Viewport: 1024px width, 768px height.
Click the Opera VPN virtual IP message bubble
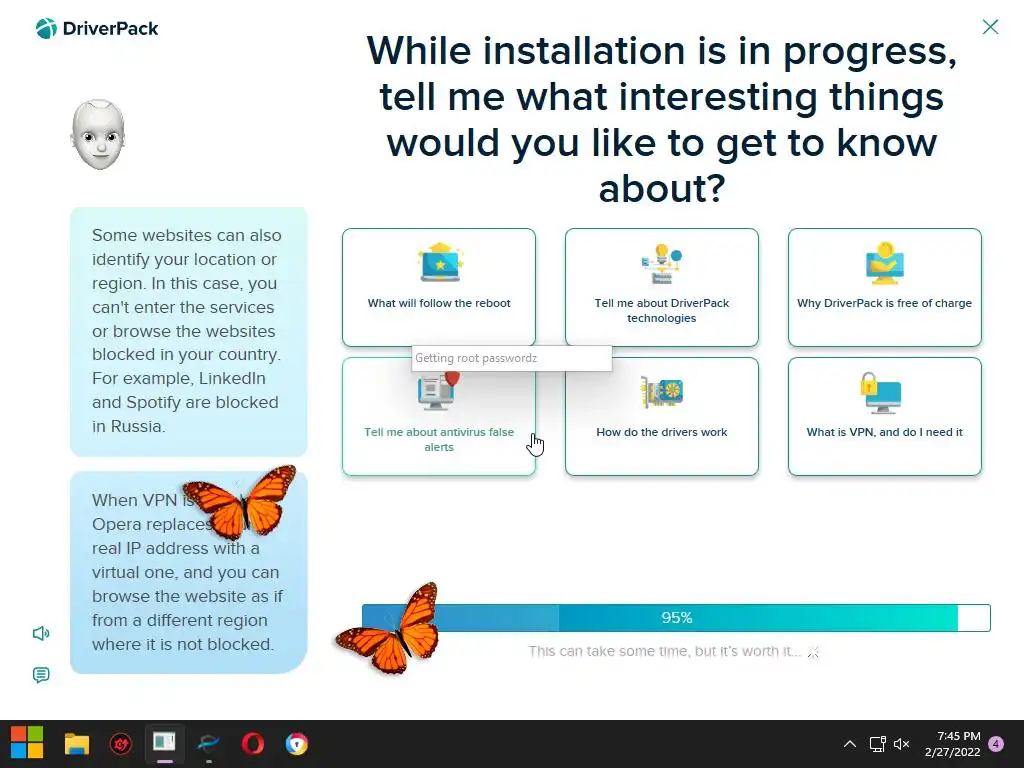point(189,572)
